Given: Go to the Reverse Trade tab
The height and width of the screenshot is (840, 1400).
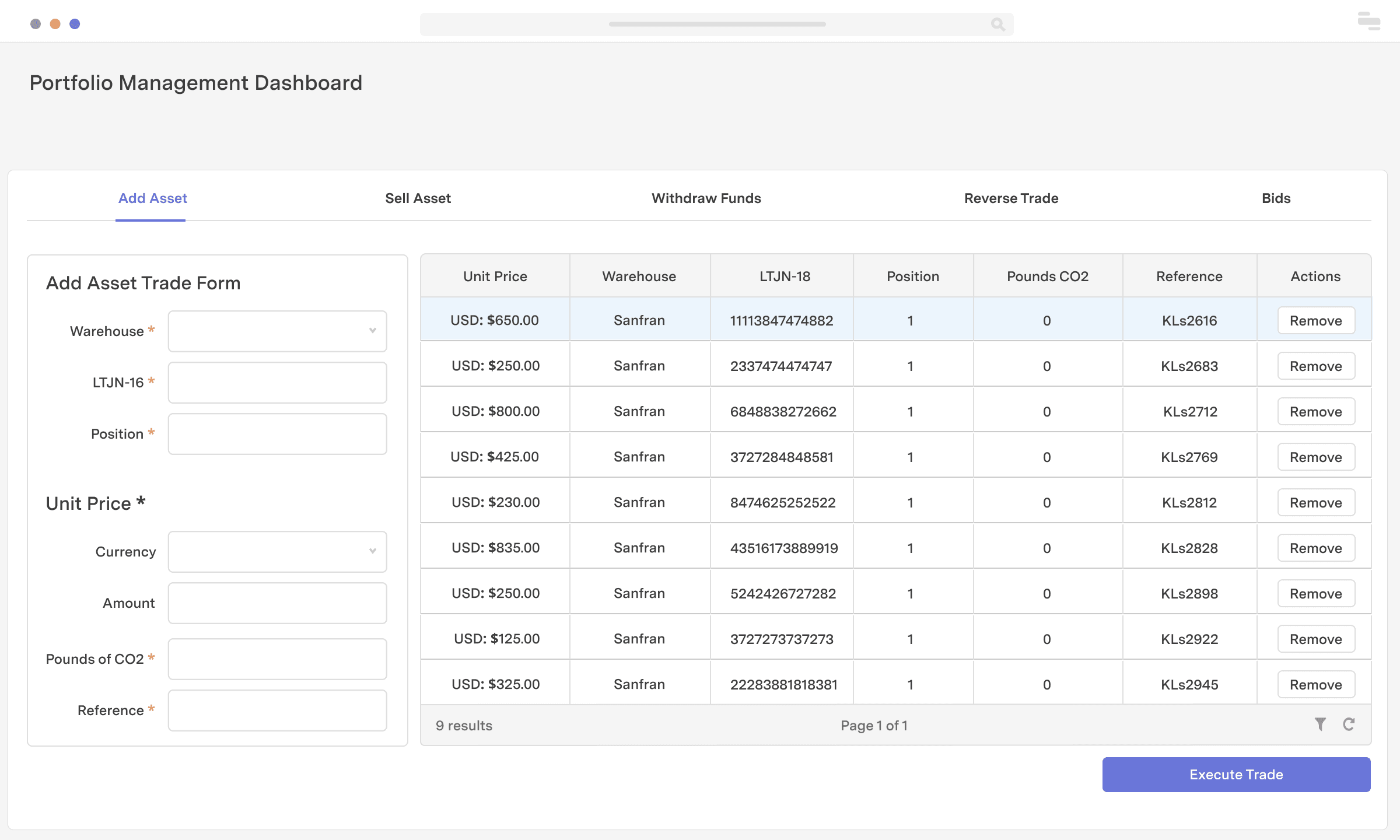Looking at the screenshot, I should [1011, 198].
